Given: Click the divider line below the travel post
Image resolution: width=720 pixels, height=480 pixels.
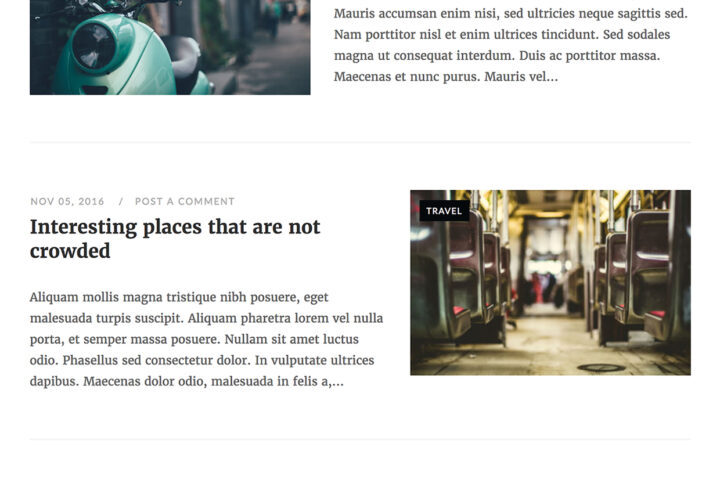Looking at the screenshot, I should pos(360,440).
